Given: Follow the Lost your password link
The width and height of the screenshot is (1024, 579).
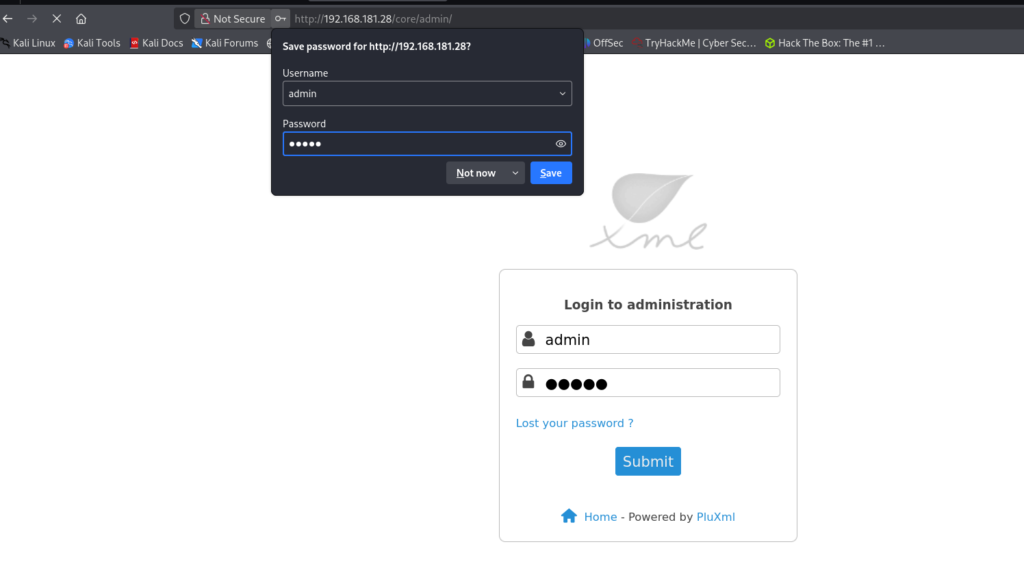Looking at the screenshot, I should [574, 423].
